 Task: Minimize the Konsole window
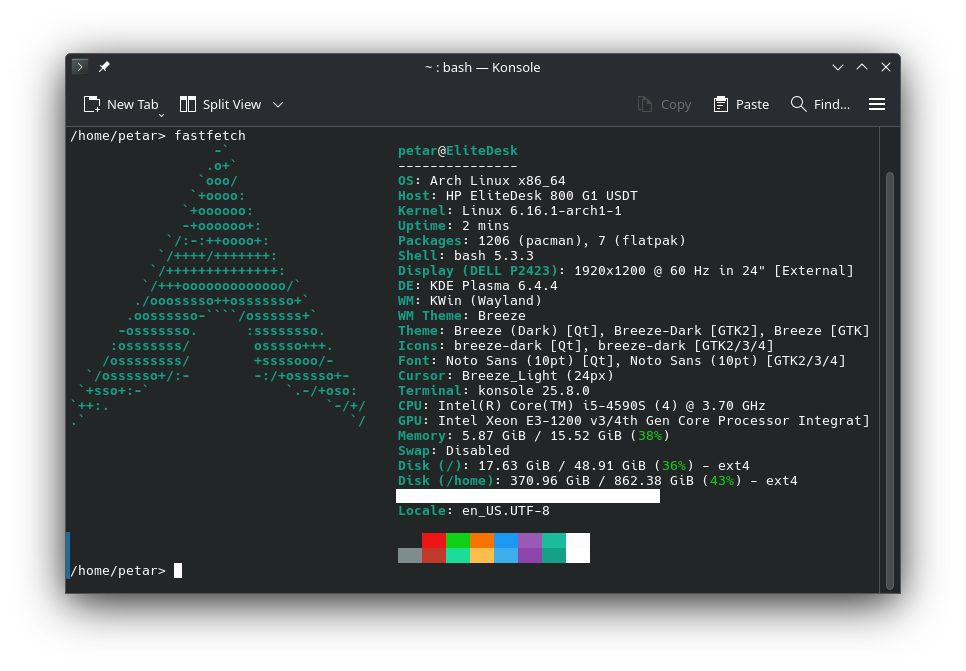point(837,67)
